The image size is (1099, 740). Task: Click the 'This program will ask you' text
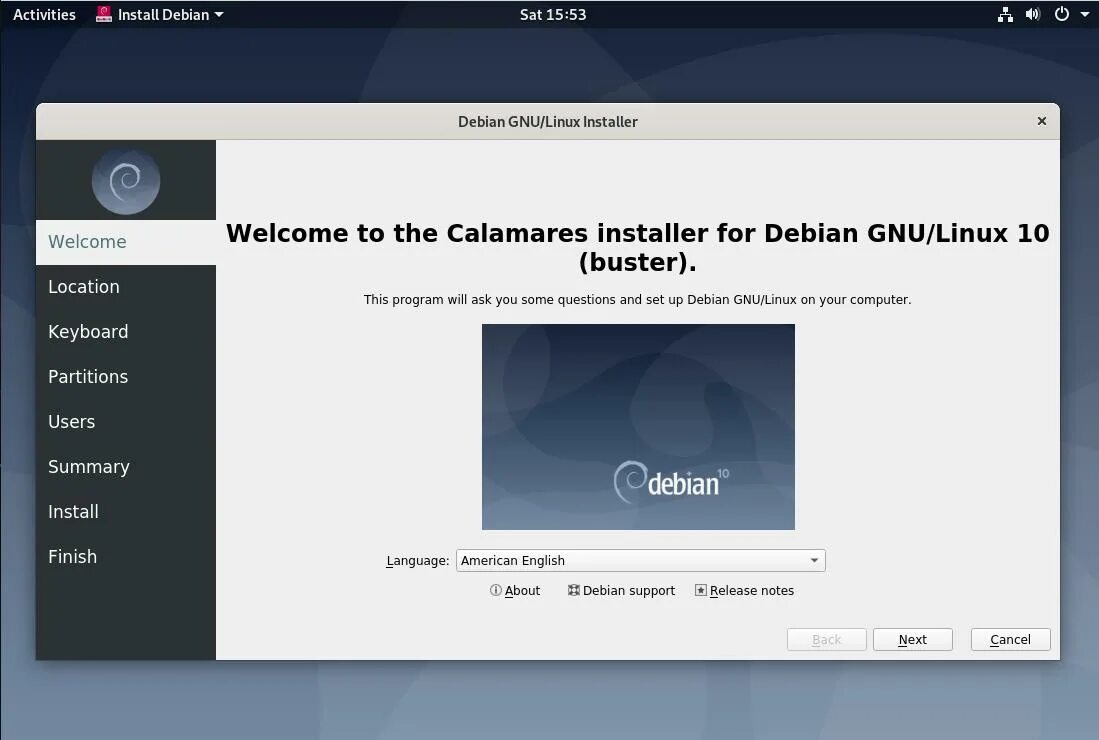pos(637,299)
